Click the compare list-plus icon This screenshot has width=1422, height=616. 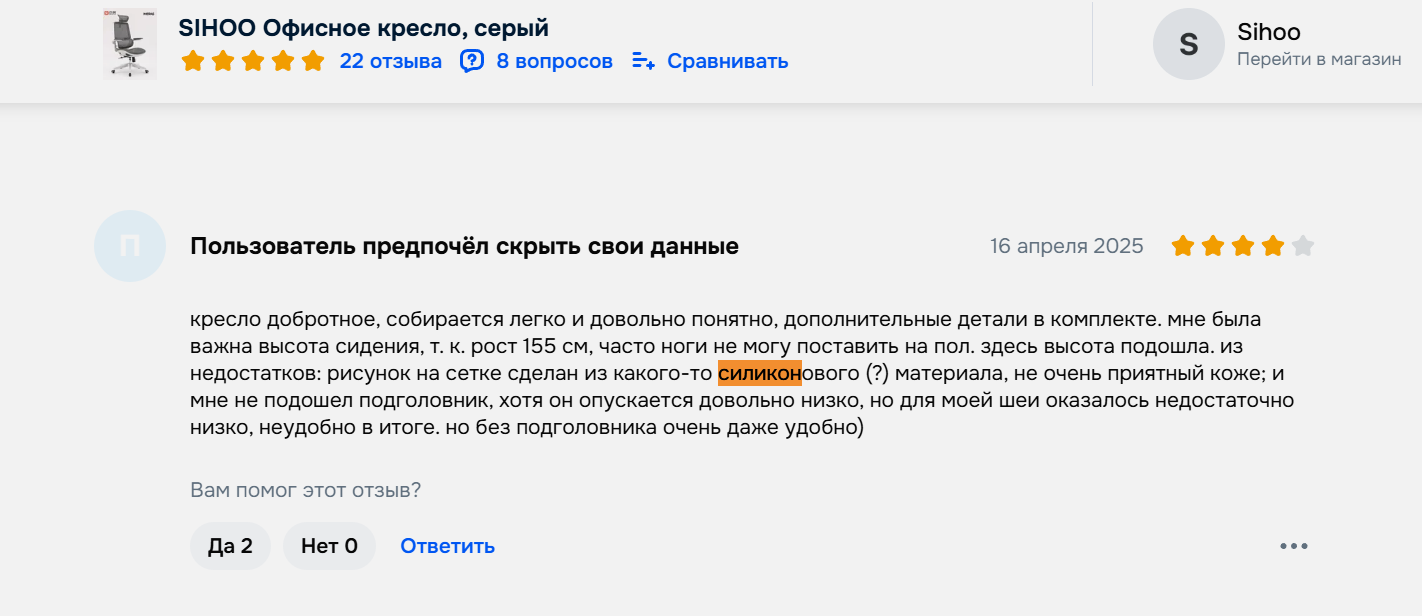point(643,61)
